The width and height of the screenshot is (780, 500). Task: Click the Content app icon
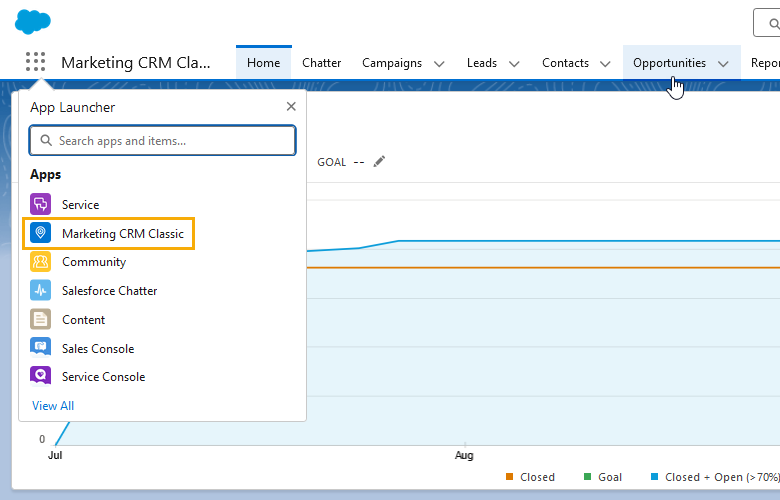(40, 319)
